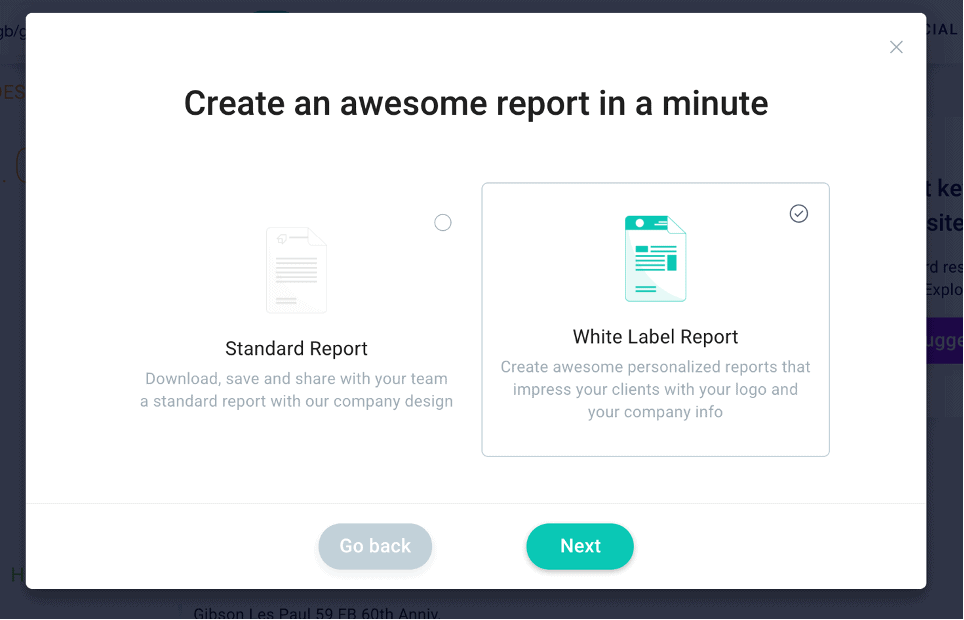Open the Gibson Les Paul 59 FB link
The width and height of the screenshot is (964, 620).
click(316, 612)
